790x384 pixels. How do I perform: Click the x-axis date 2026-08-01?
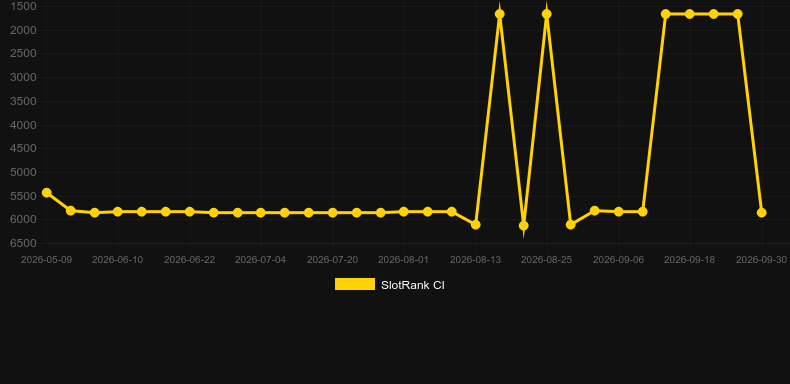[404, 260]
